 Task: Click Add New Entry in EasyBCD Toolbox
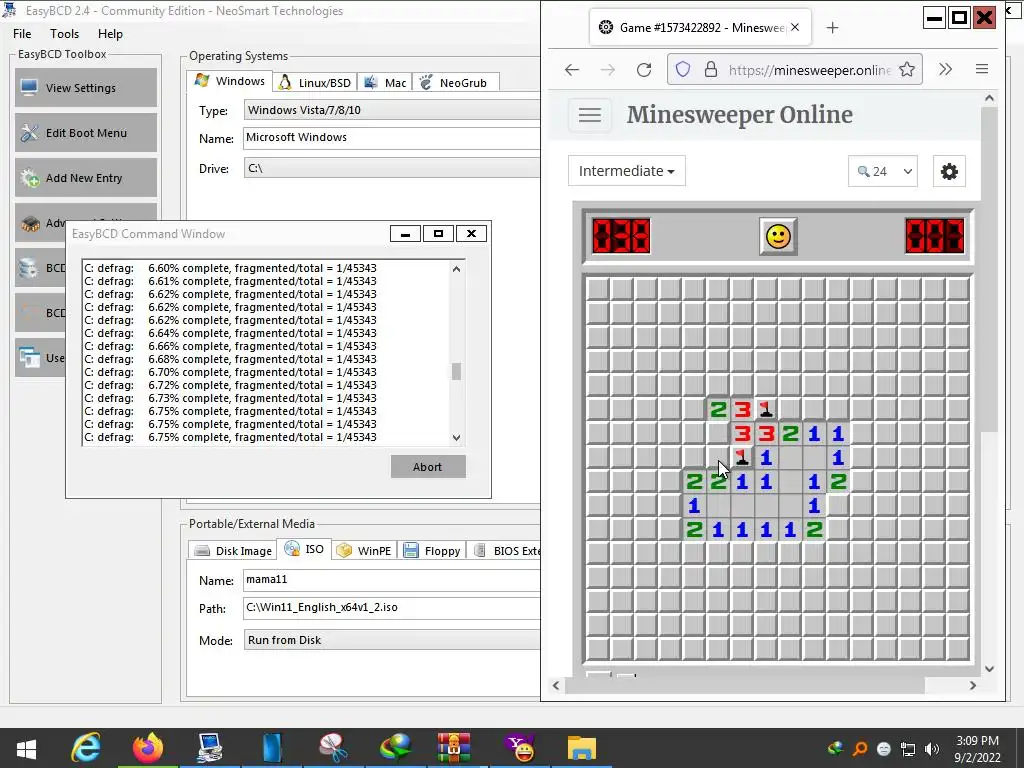click(86, 178)
